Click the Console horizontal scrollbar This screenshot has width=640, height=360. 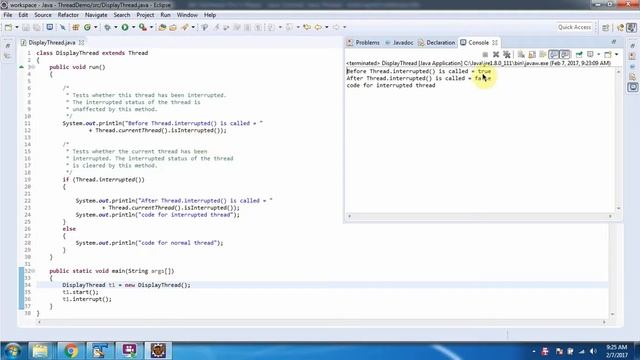coord(480,216)
